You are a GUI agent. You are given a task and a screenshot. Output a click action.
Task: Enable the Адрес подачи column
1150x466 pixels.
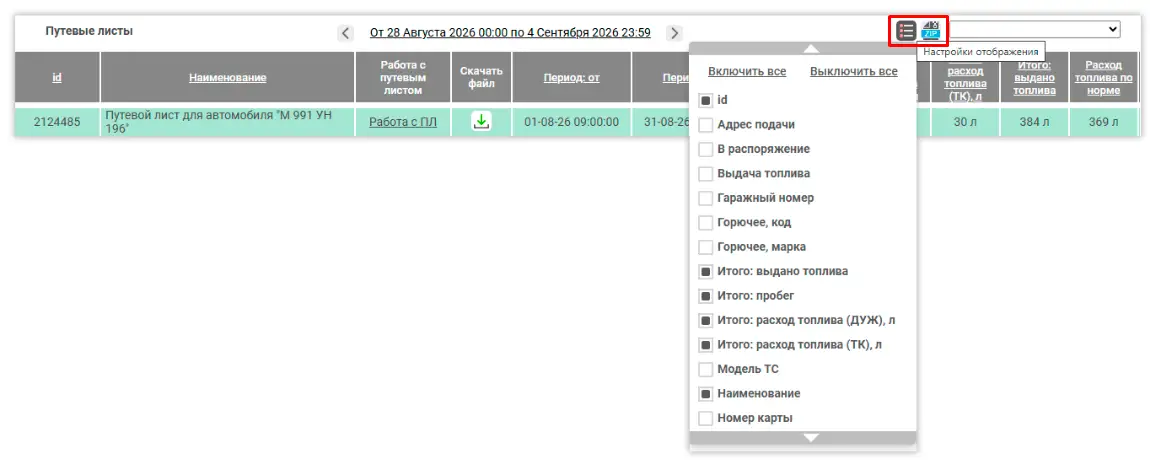tap(706, 125)
